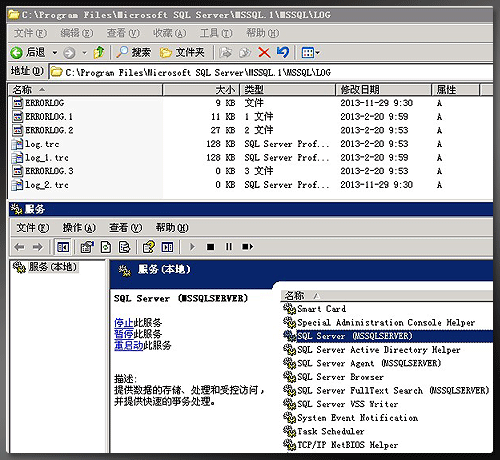Open Services window 帮助(H) menu
The height and width of the screenshot is (460, 500).
click(172, 228)
